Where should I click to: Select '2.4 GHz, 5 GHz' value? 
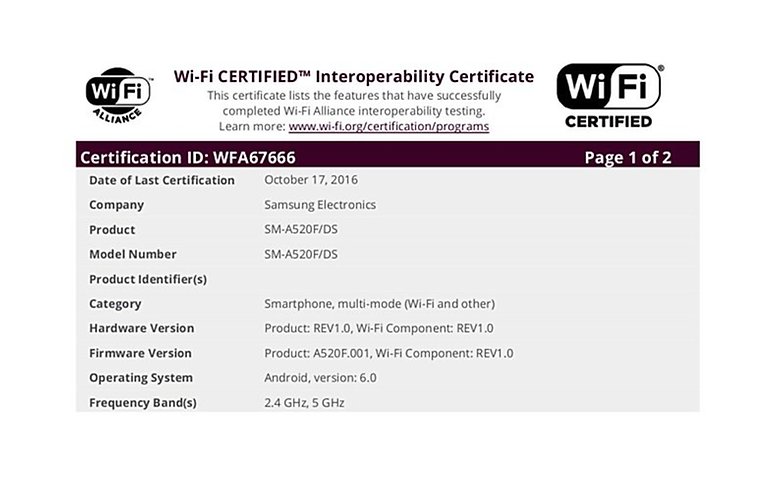(x=304, y=403)
